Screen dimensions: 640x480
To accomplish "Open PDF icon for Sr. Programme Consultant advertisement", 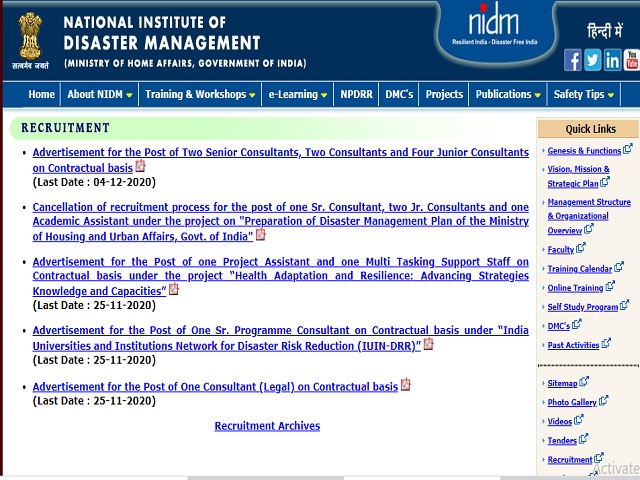I will 429,344.
